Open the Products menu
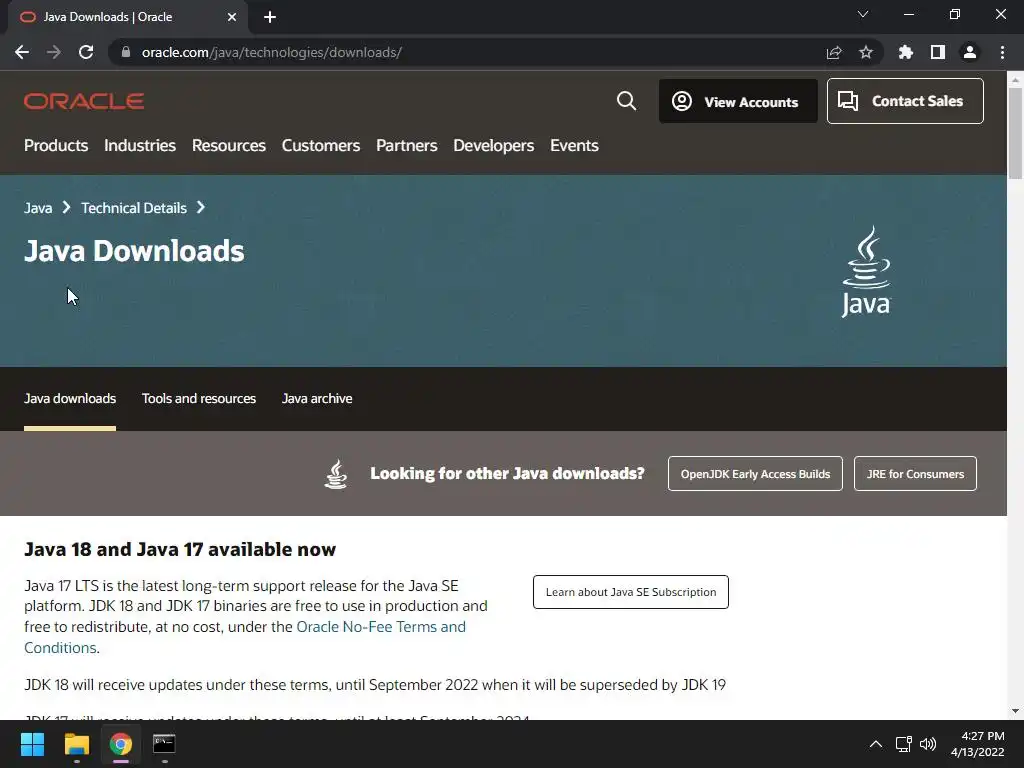 [x=56, y=146]
